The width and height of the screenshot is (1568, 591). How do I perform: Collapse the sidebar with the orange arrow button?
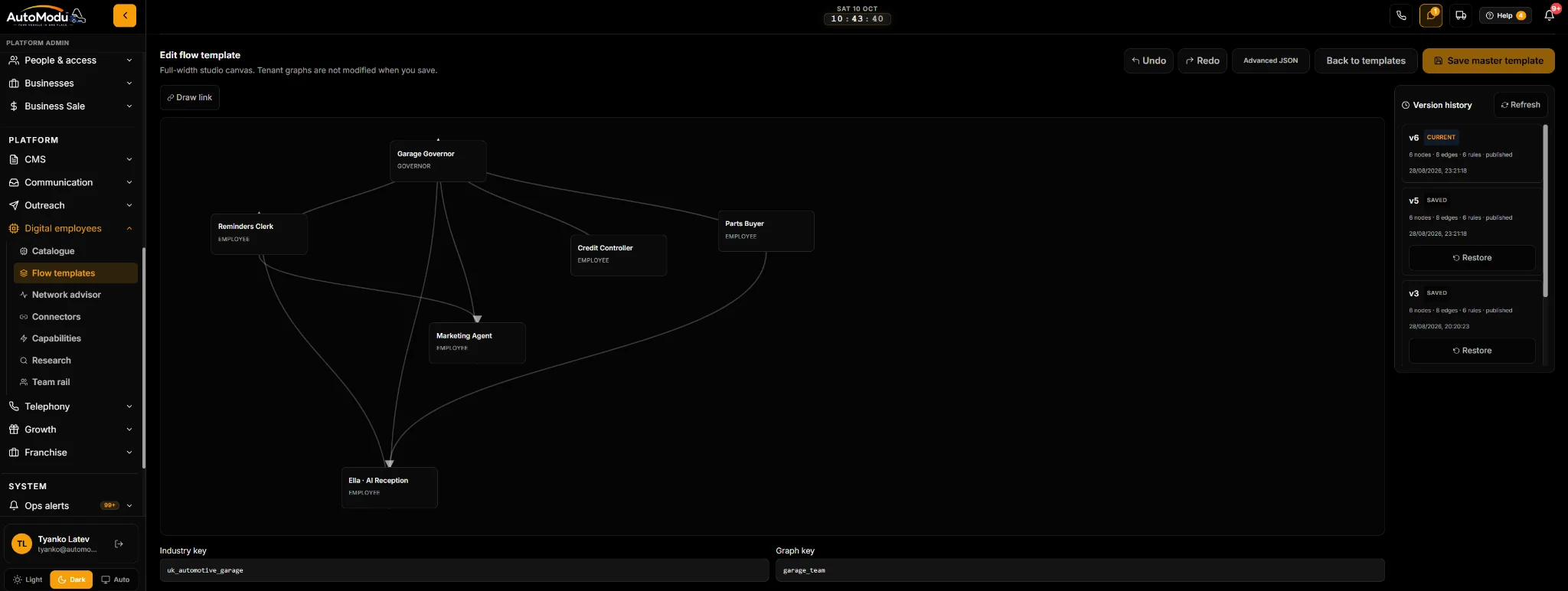coord(125,15)
